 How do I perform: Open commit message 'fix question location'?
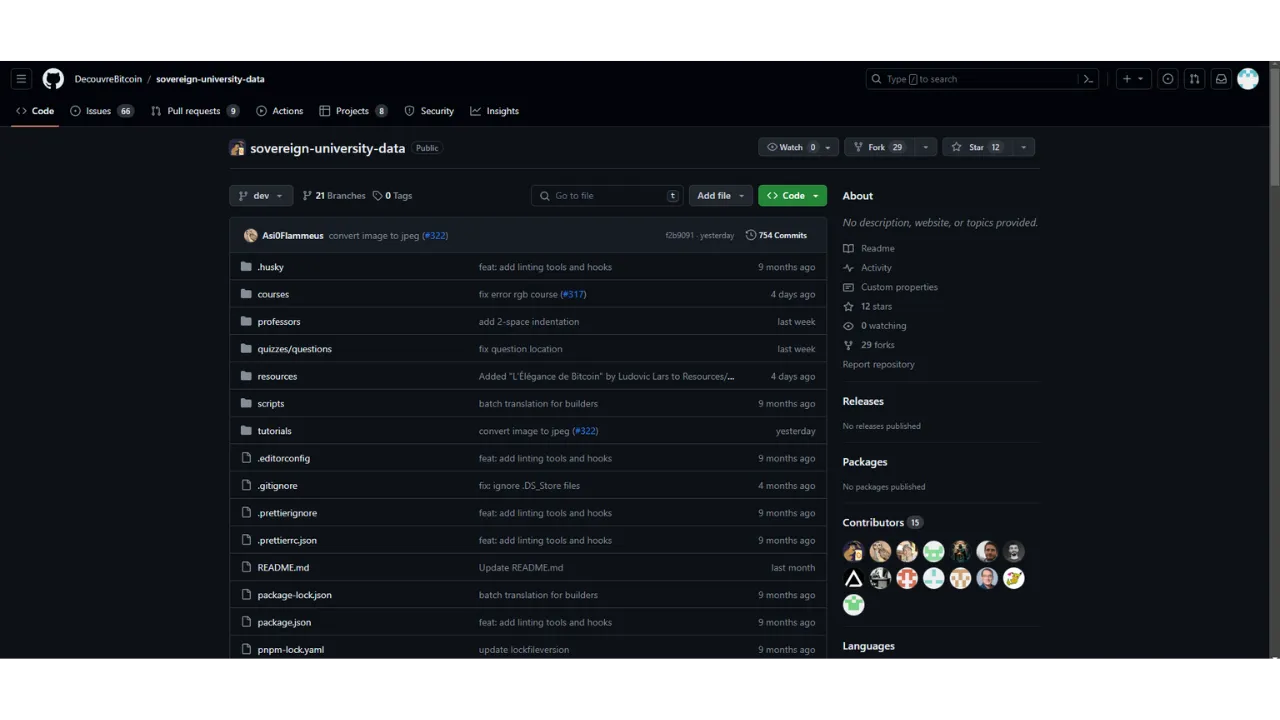[x=520, y=349]
